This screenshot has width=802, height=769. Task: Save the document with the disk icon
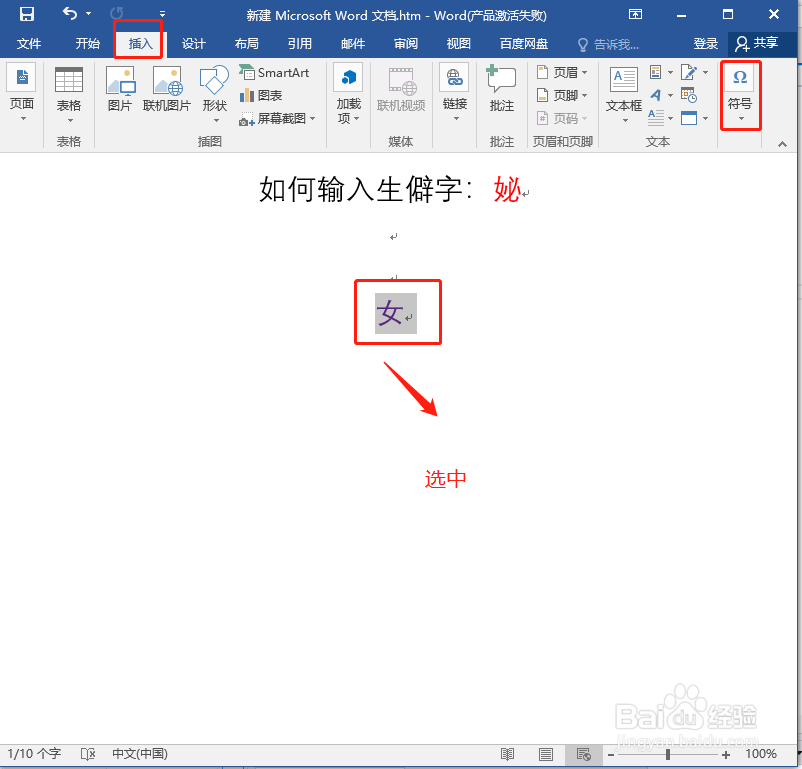coord(27,14)
